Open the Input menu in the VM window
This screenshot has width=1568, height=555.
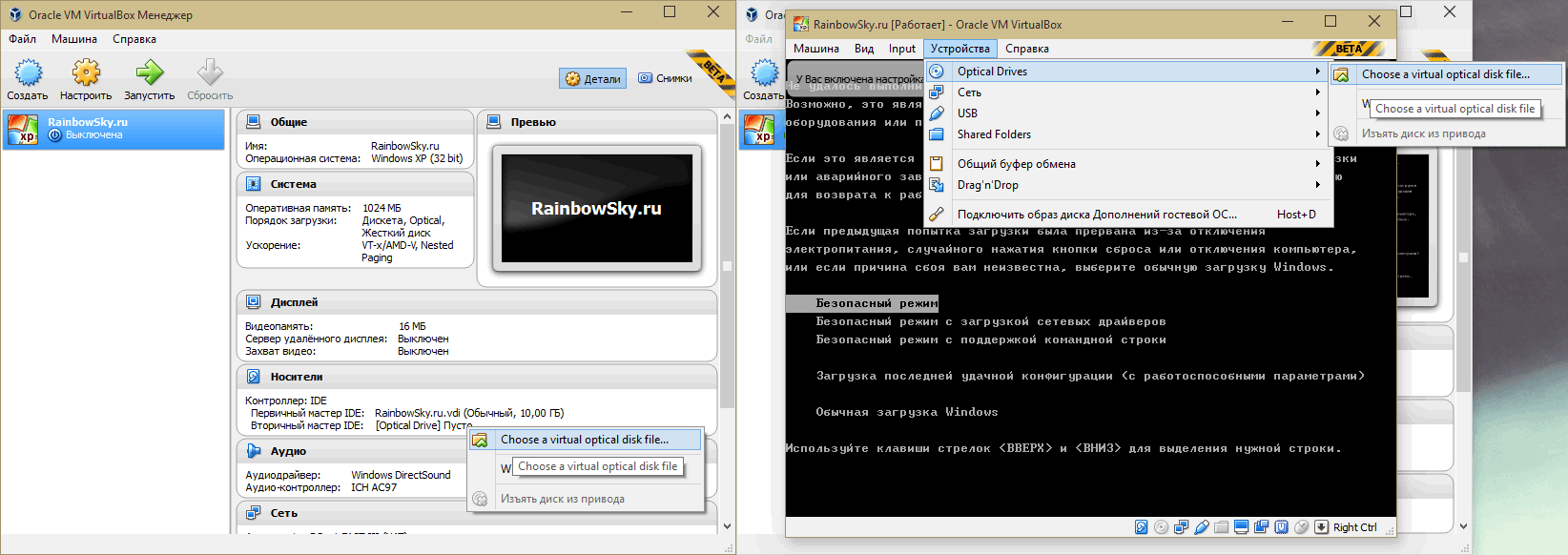pos(901,49)
